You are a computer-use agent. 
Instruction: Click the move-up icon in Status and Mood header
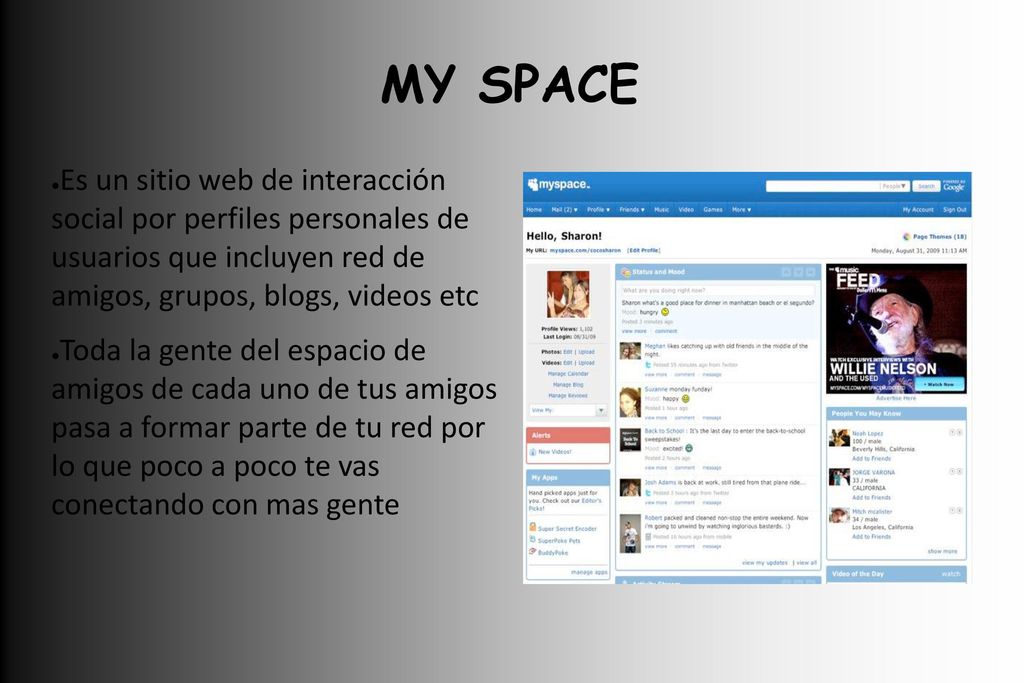pos(786,272)
